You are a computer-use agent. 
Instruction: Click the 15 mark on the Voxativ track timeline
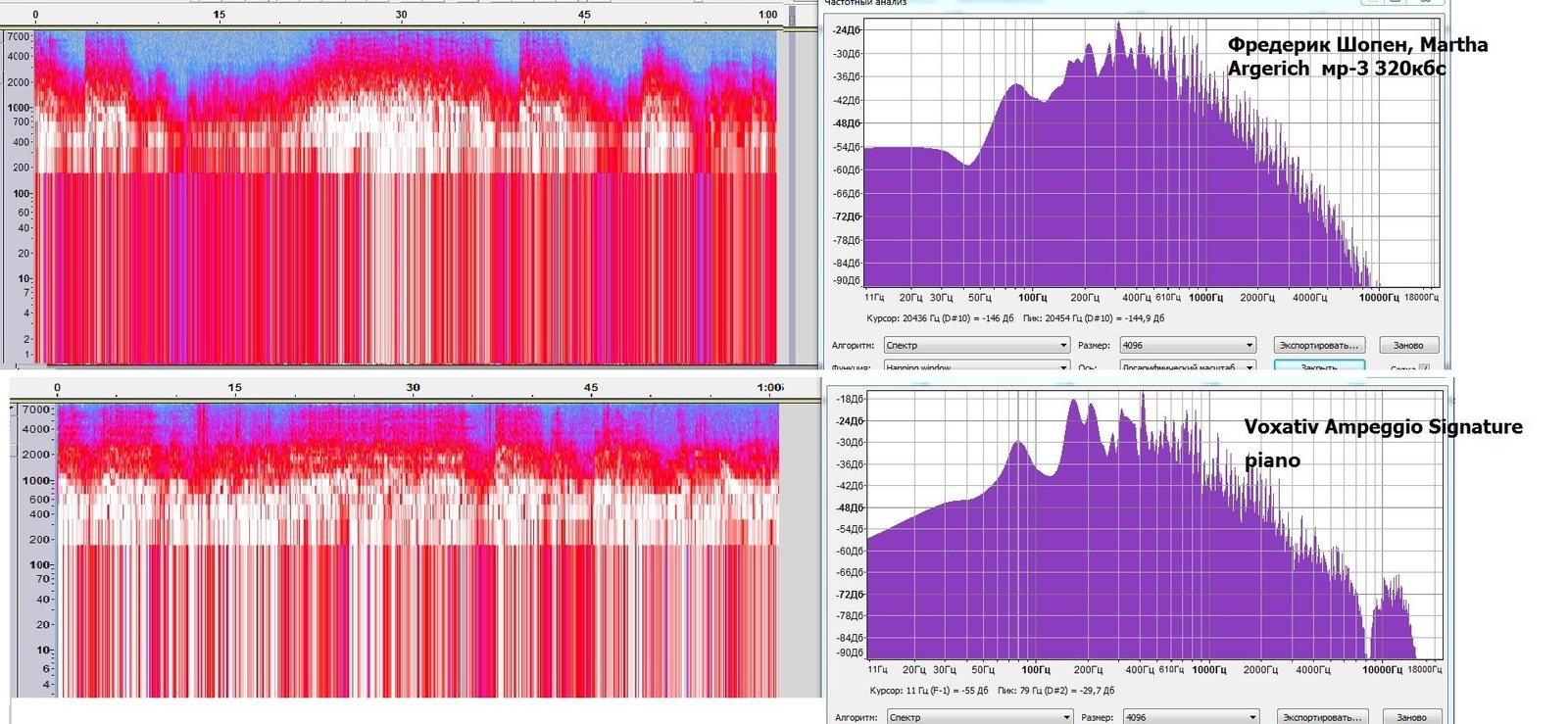tap(234, 387)
